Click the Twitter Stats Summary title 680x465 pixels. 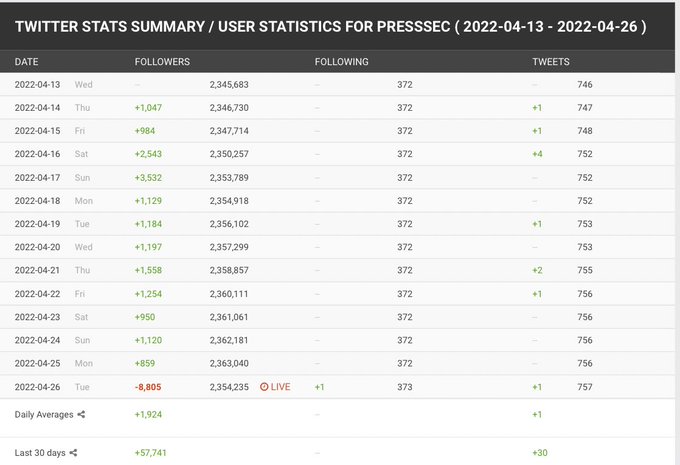[331, 26]
